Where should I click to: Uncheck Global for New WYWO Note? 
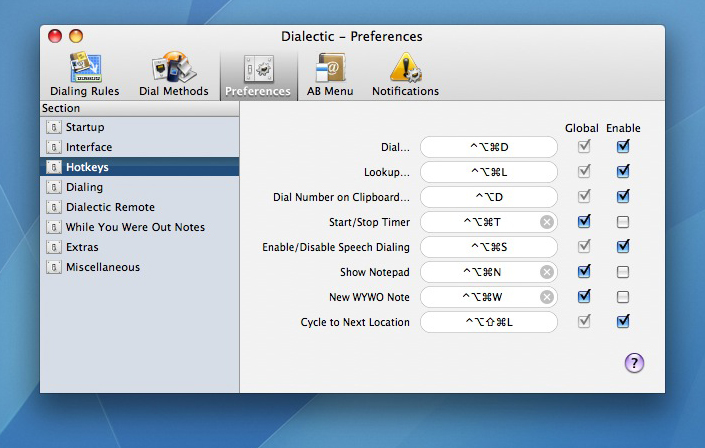pos(584,297)
